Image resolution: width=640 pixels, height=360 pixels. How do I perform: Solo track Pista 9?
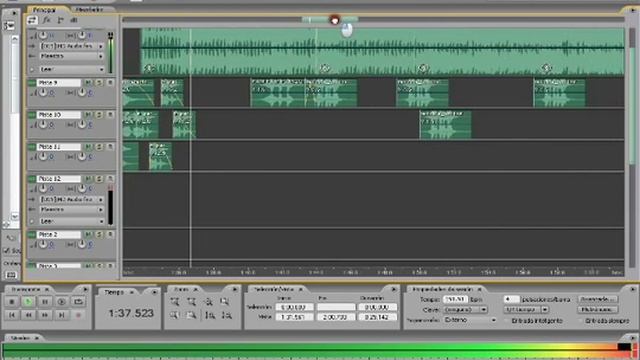click(99, 82)
